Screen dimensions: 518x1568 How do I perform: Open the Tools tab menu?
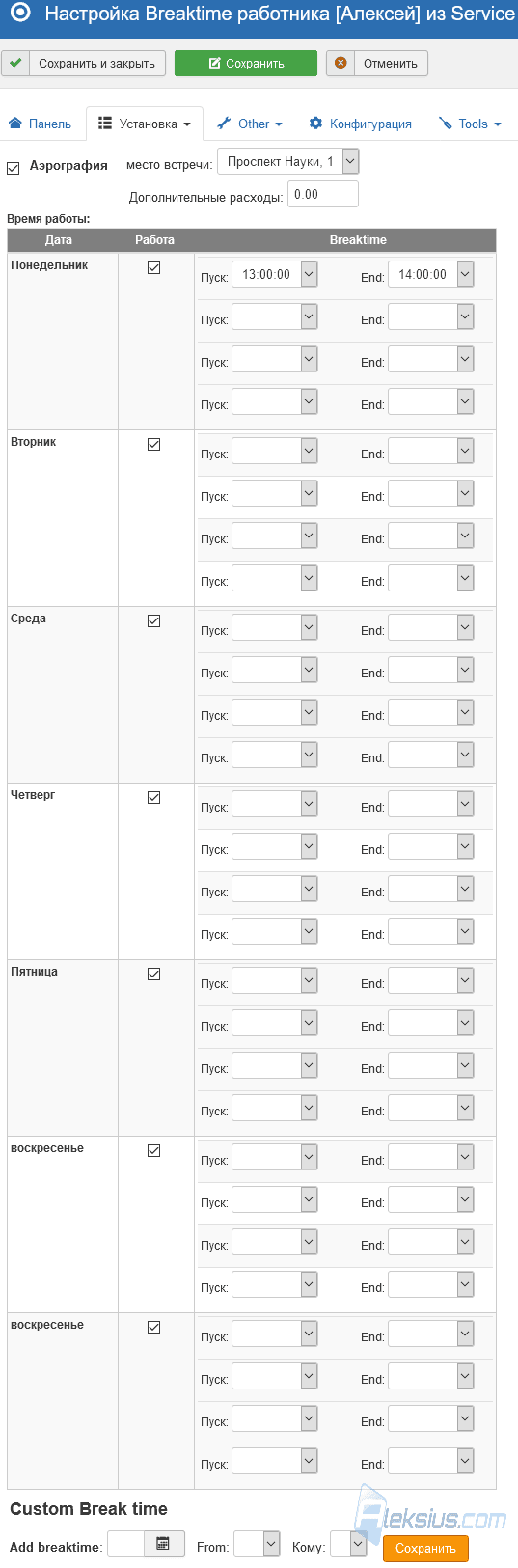(471, 124)
